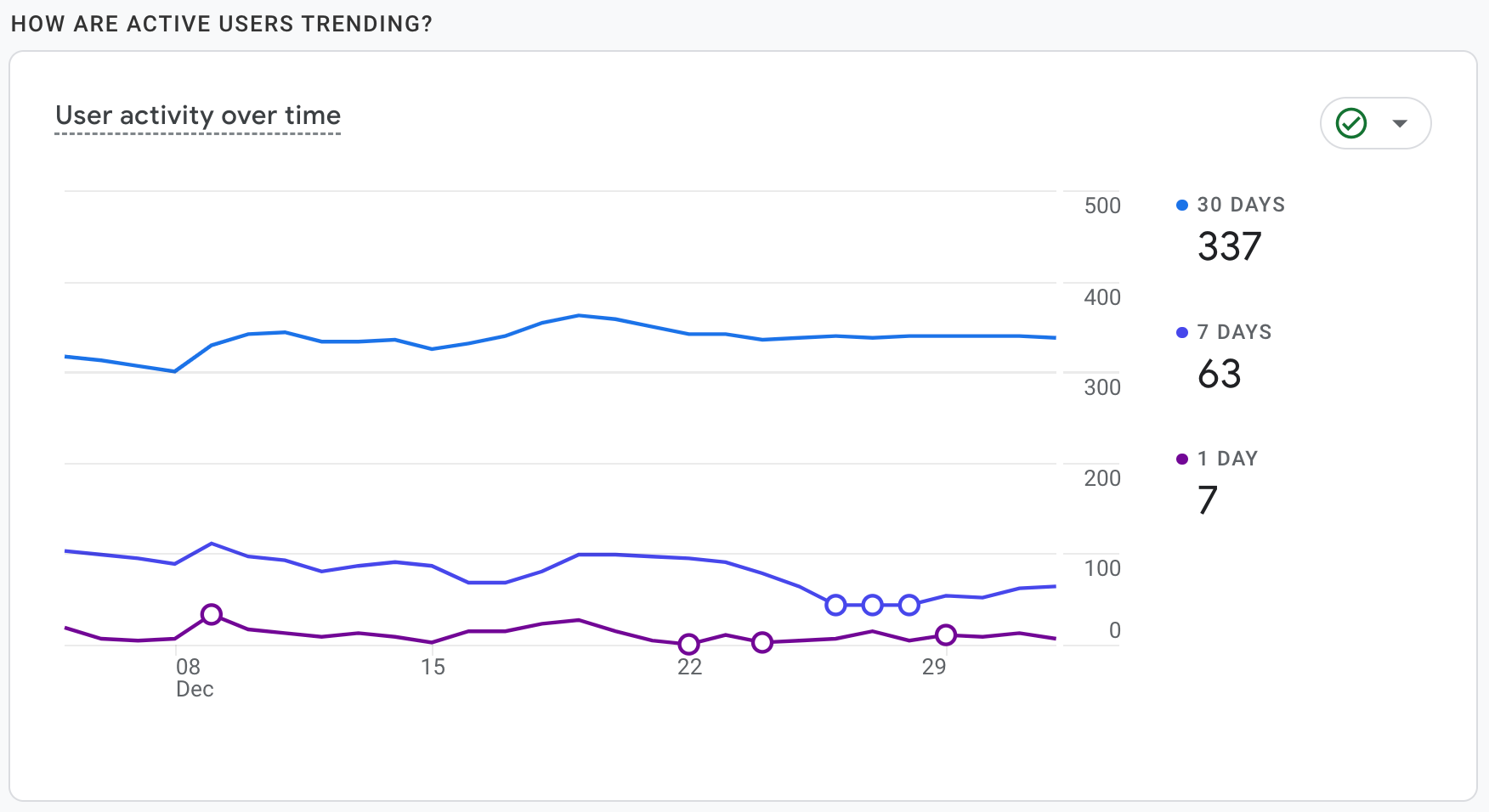
Task: Click the 7 DAYS legend dot
Action: click(1181, 332)
